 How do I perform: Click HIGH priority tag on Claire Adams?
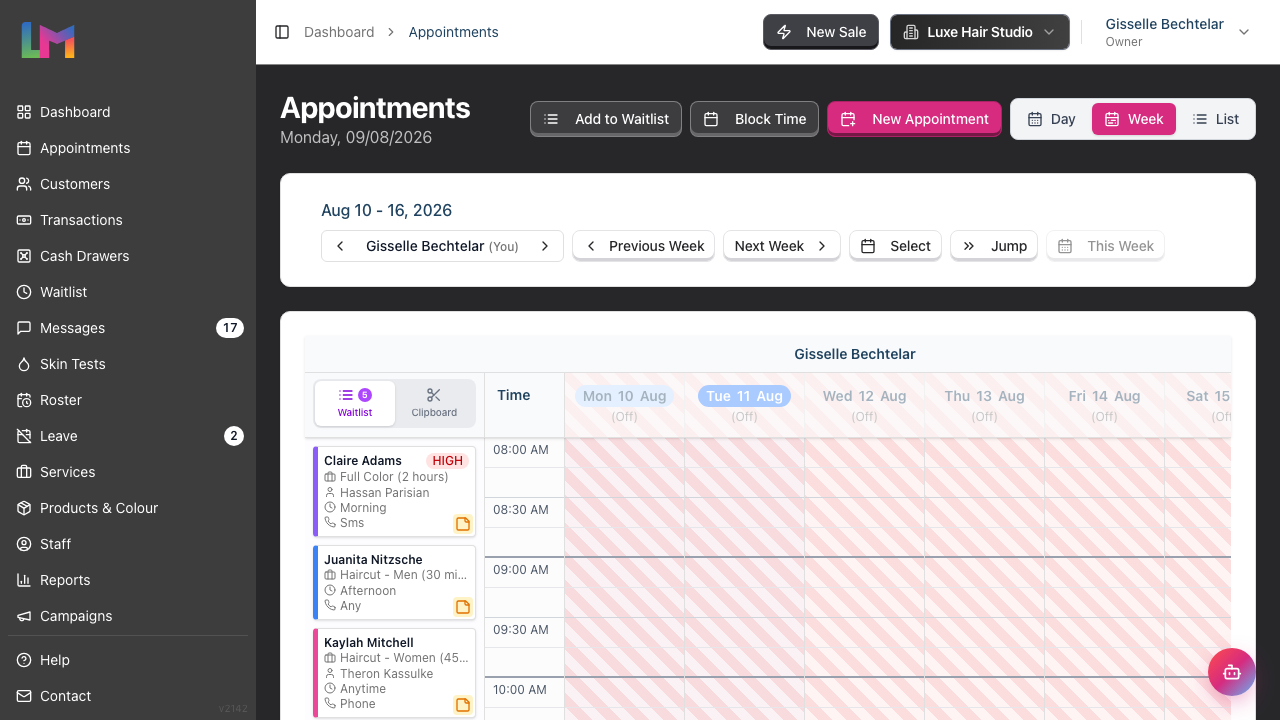click(x=447, y=461)
